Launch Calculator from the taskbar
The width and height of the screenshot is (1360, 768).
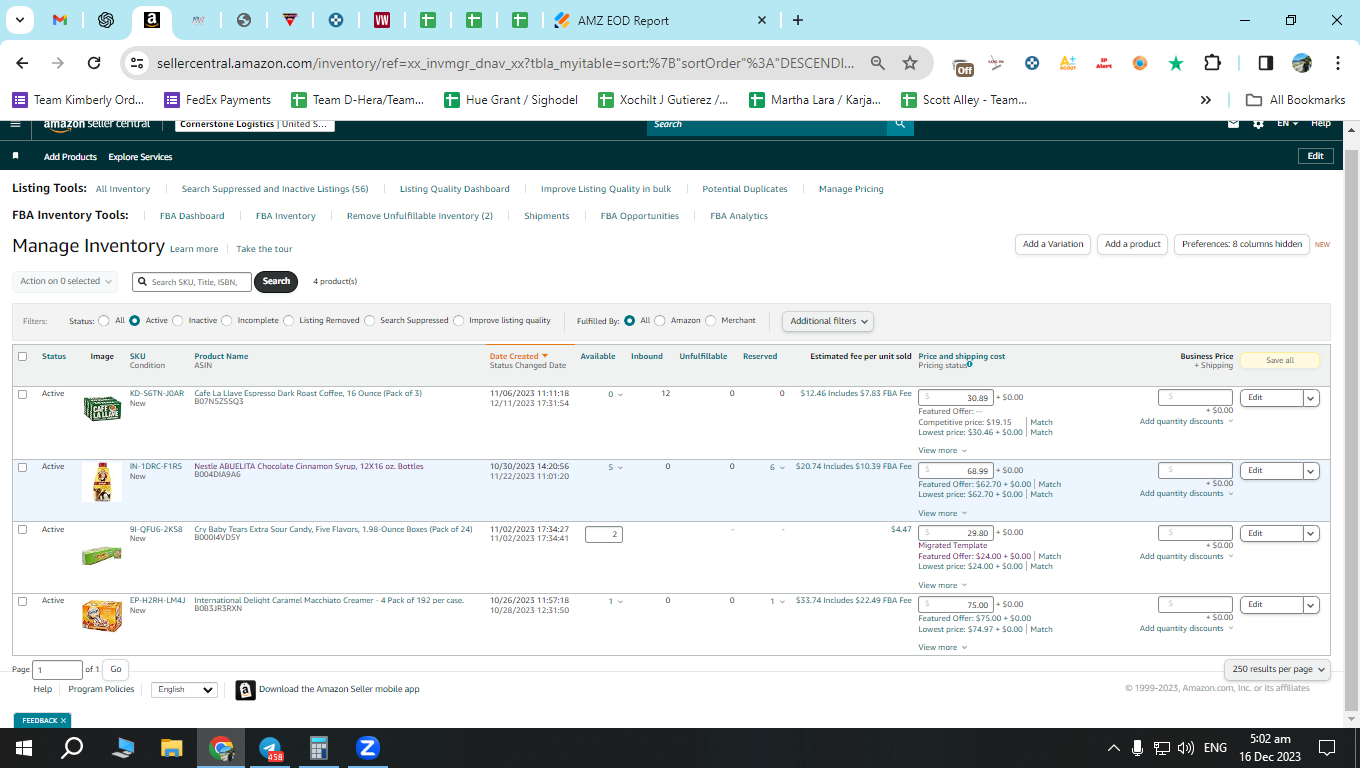coord(319,747)
